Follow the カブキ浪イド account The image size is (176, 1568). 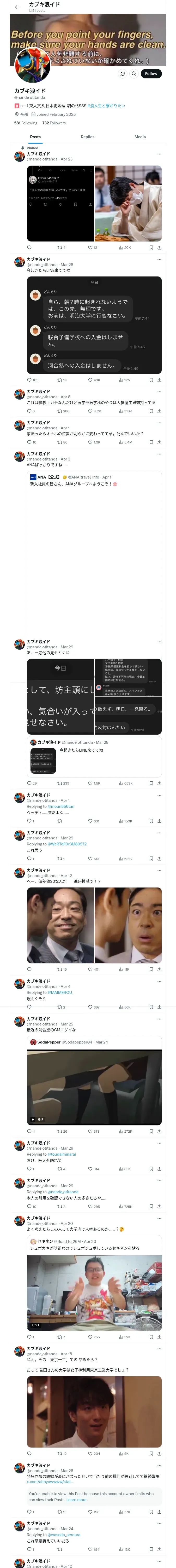pos(151,74)
